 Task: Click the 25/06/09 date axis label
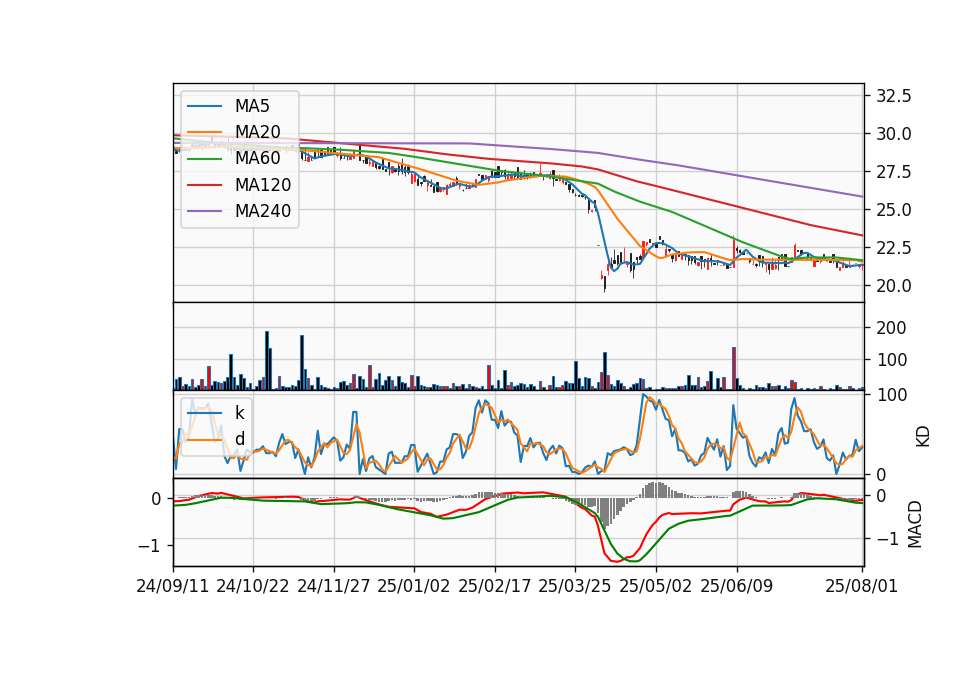pos(737,586)
